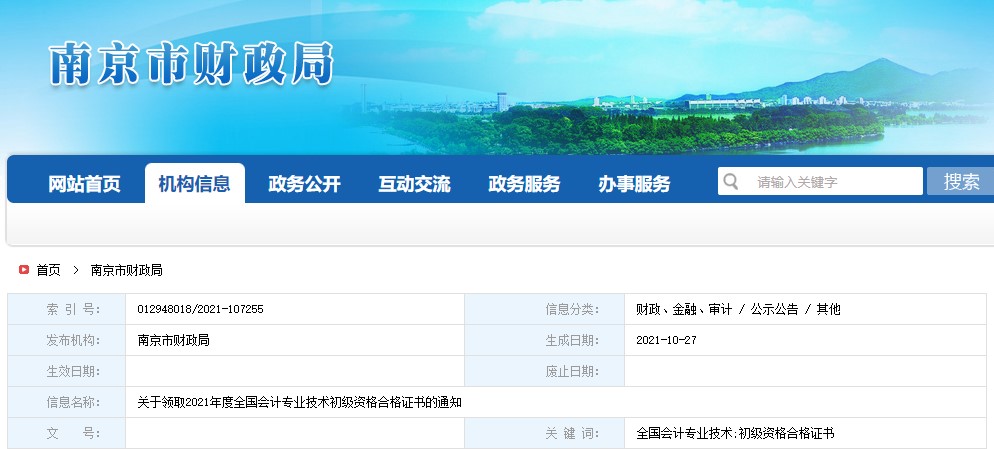The width and height of the screenshot is (994, 449).
Task: Click the breadcrumb arrow separator after 首页
Action: pyautogui.click(x=75, y=270)
